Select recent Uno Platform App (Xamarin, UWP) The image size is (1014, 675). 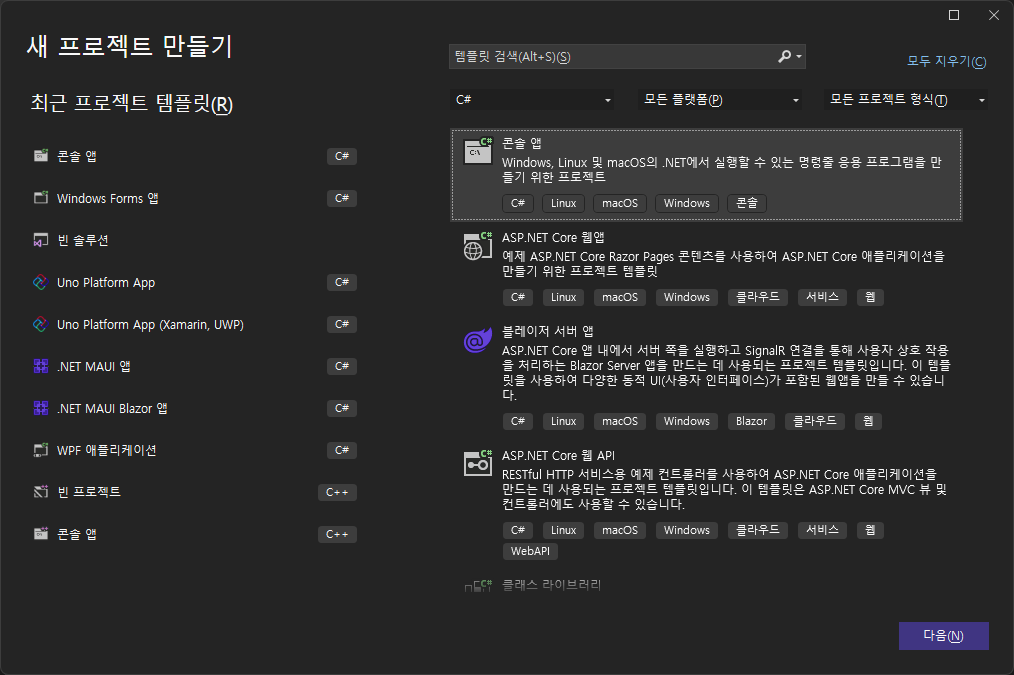click(195, 324)
